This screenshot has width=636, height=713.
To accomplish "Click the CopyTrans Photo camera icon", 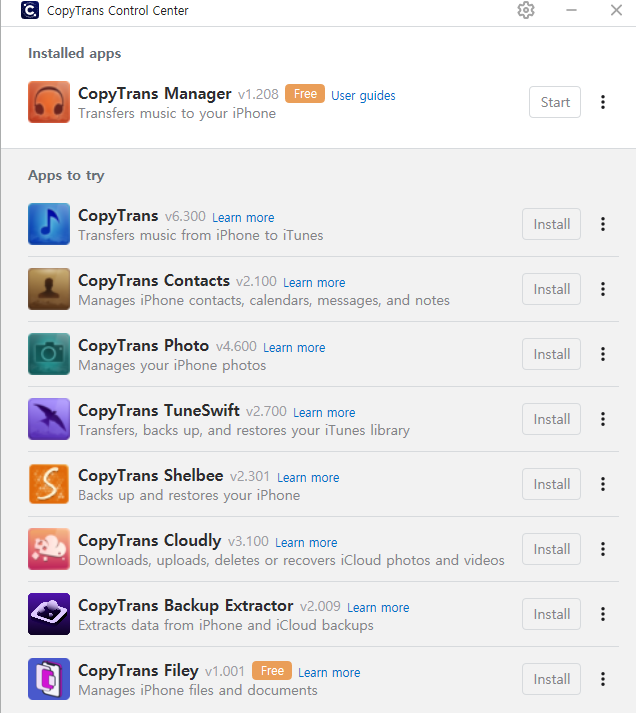I will point(49,354).
